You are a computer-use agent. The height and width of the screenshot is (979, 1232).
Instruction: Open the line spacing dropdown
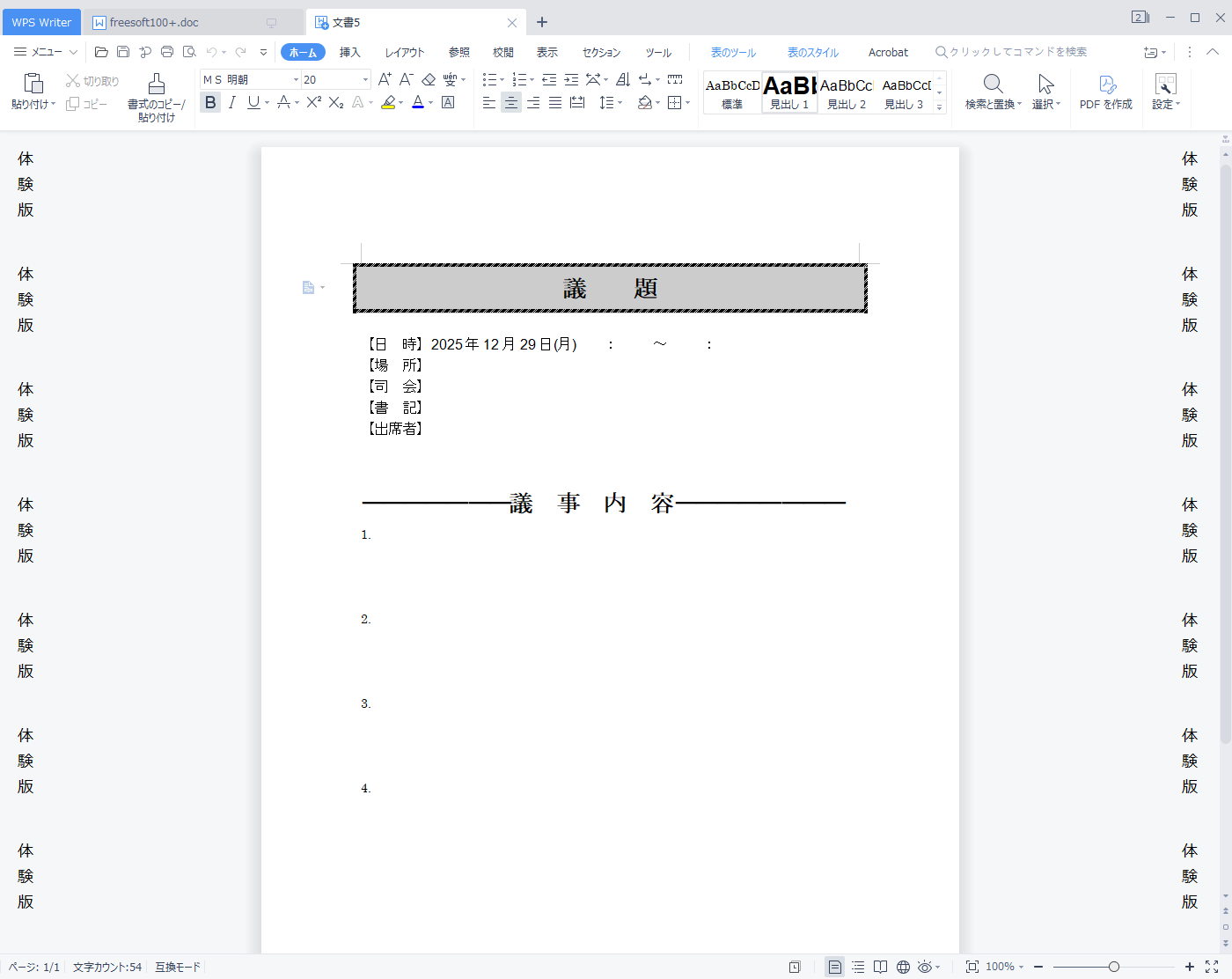pyautogui.click(x=610, y=103)
